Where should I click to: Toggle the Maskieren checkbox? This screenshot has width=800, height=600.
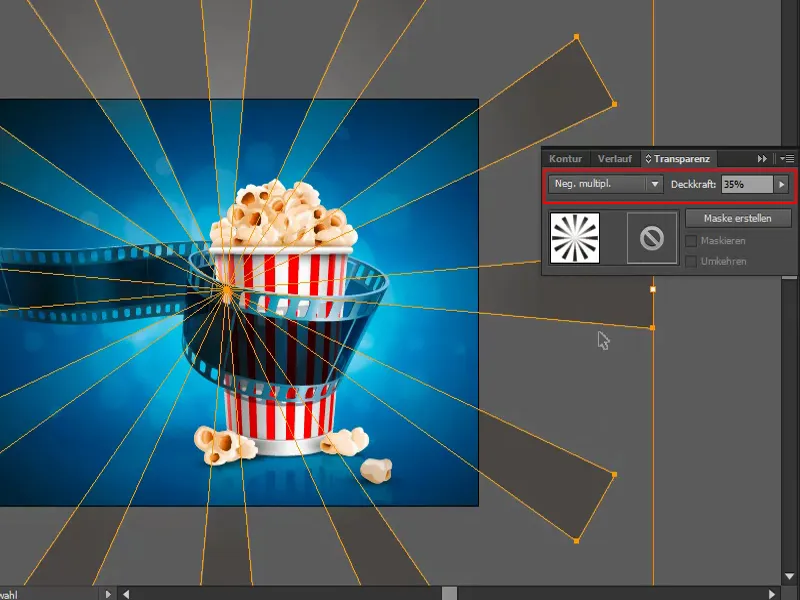point(691,241)
